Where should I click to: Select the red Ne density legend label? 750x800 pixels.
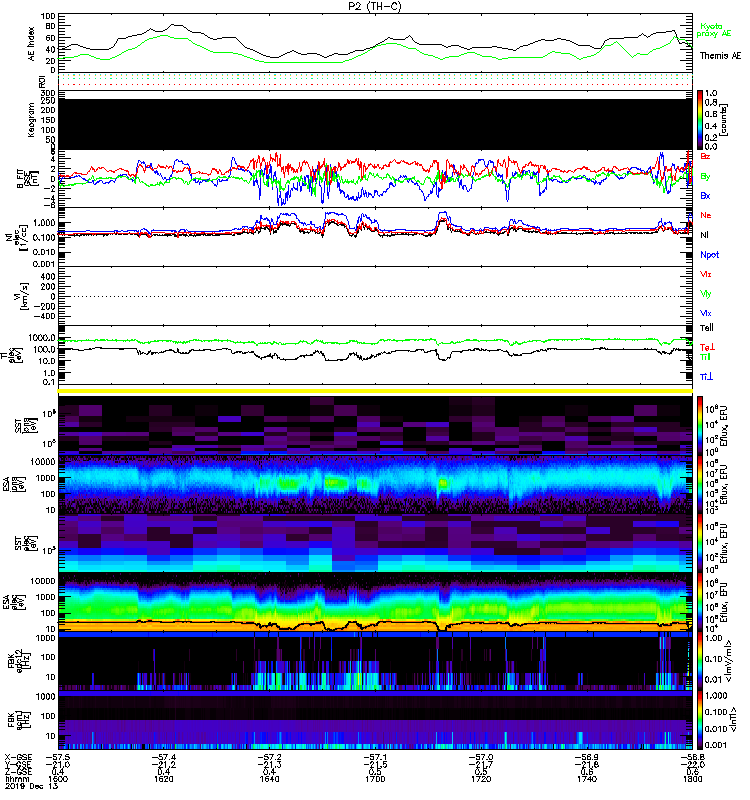click(706, 215)
